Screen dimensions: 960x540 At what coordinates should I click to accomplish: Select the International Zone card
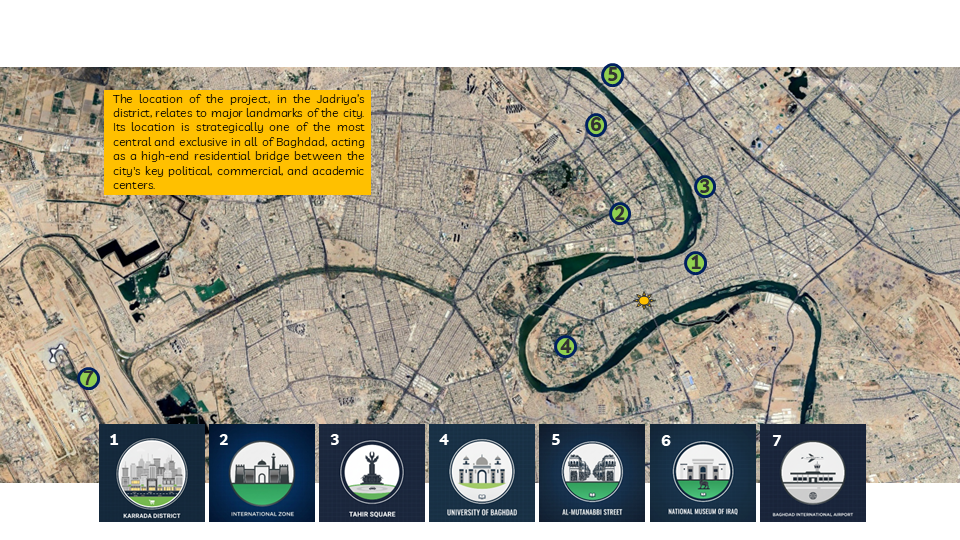(262, 473)
